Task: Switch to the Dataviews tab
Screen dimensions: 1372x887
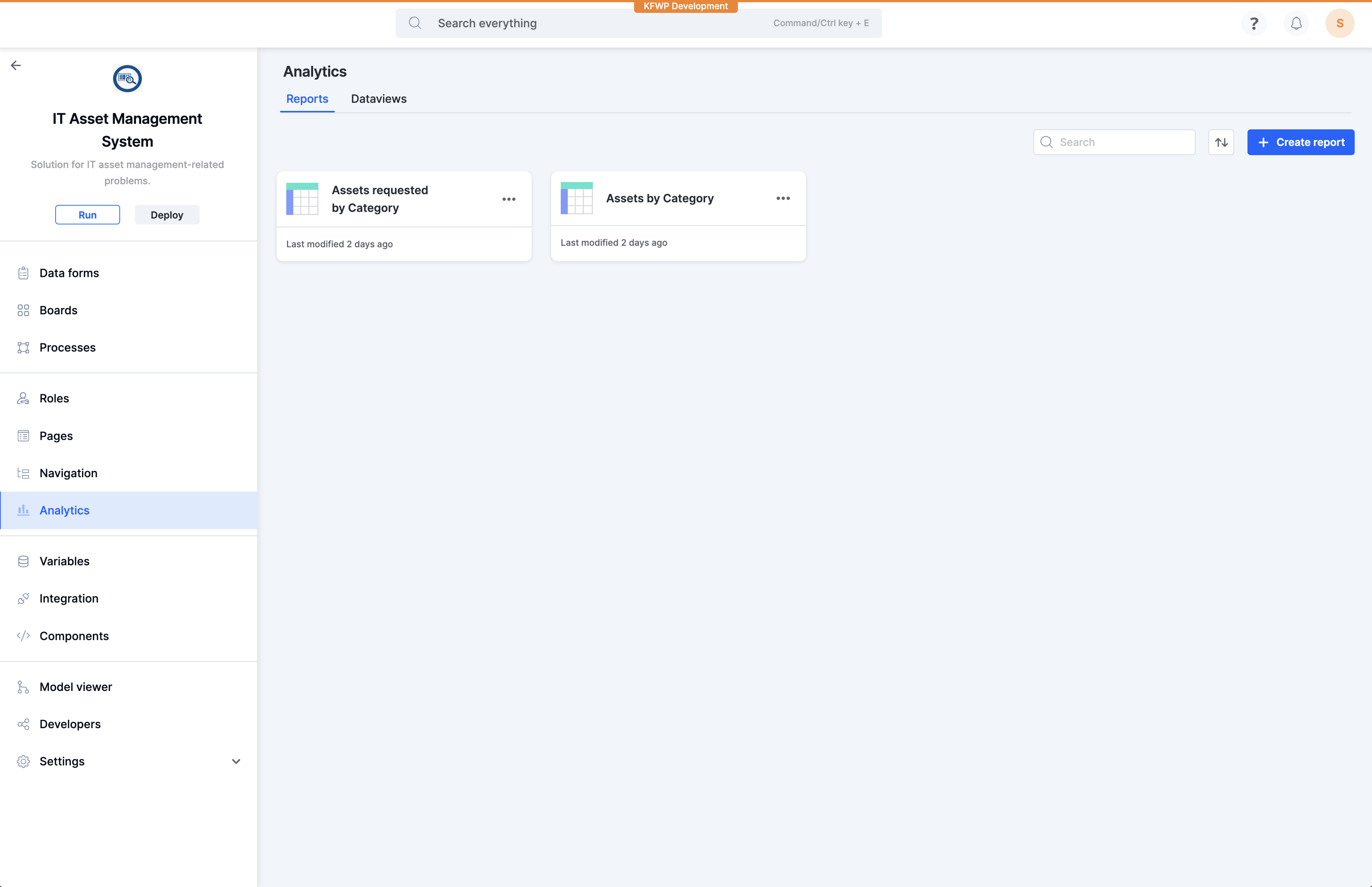Action: [379, 99]
